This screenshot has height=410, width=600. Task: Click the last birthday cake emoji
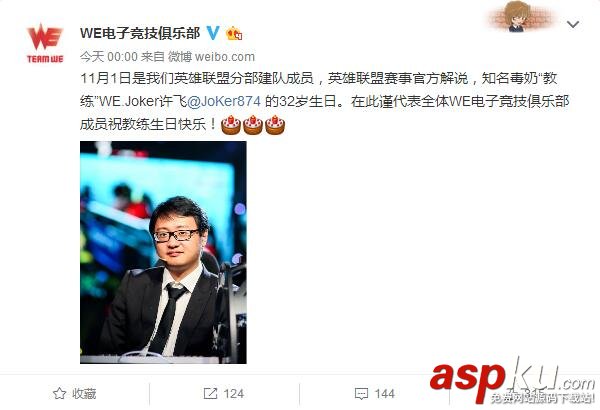pos(275,125)
